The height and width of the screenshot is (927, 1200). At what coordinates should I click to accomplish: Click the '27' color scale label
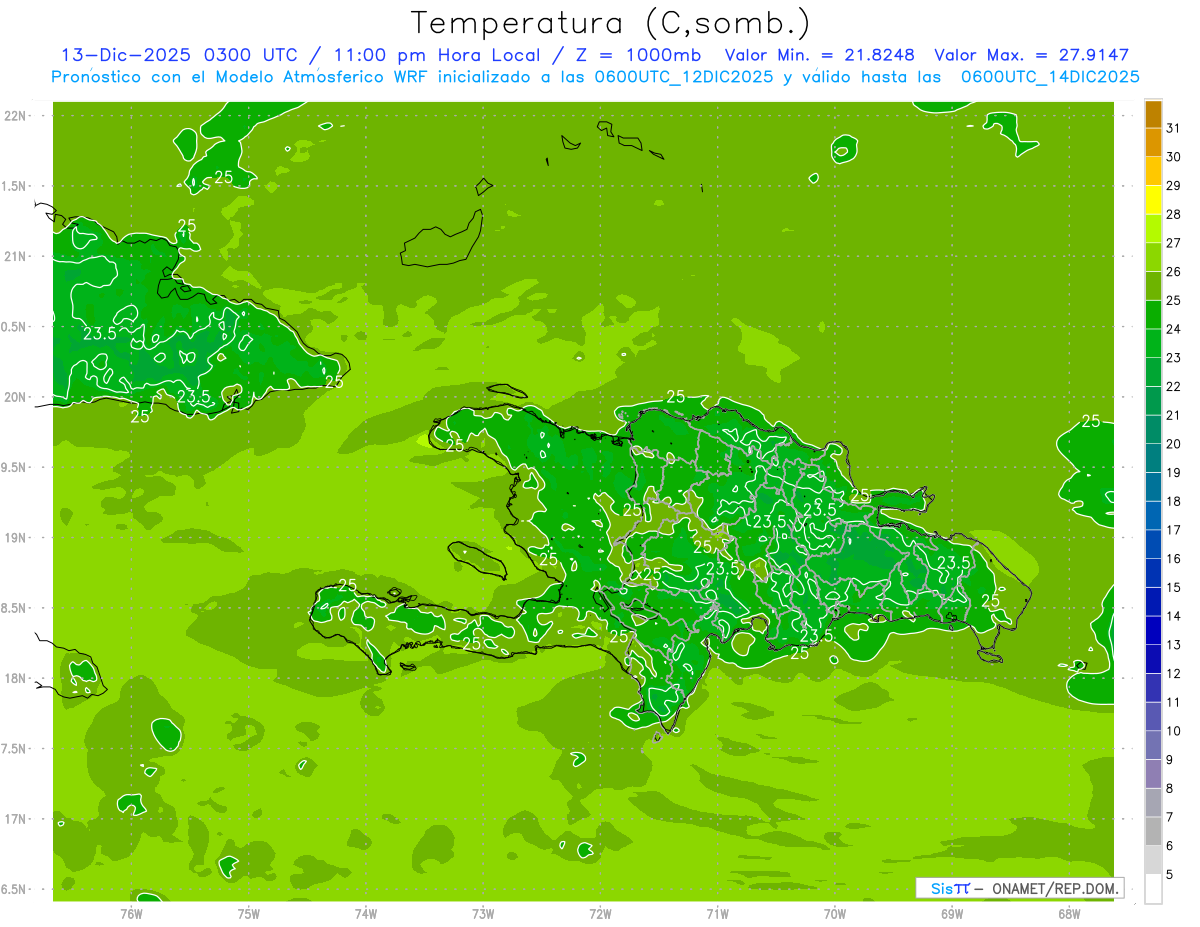1173,243
